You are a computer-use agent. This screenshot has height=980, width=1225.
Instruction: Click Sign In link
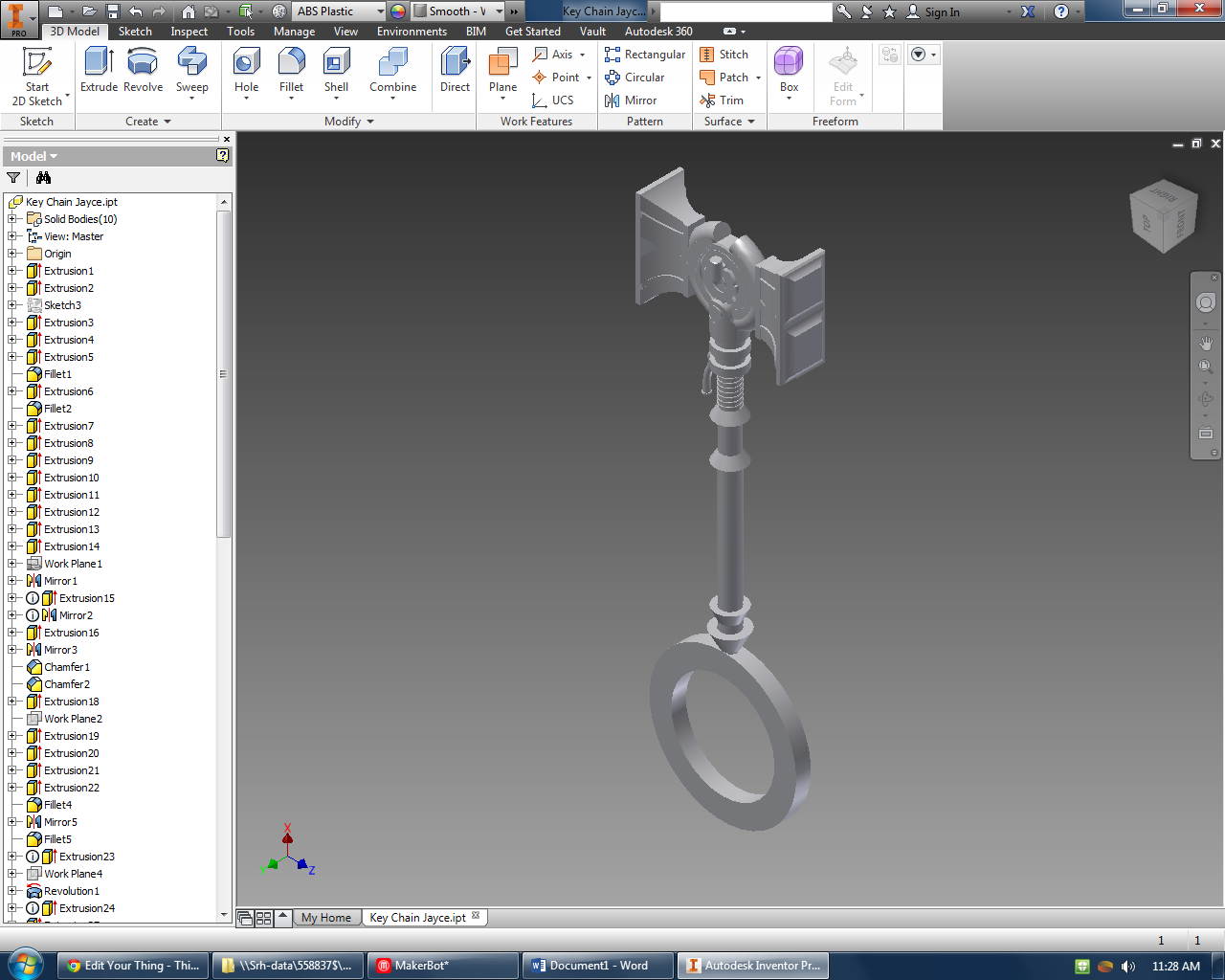pyautogui.click(x=942, y=11)
